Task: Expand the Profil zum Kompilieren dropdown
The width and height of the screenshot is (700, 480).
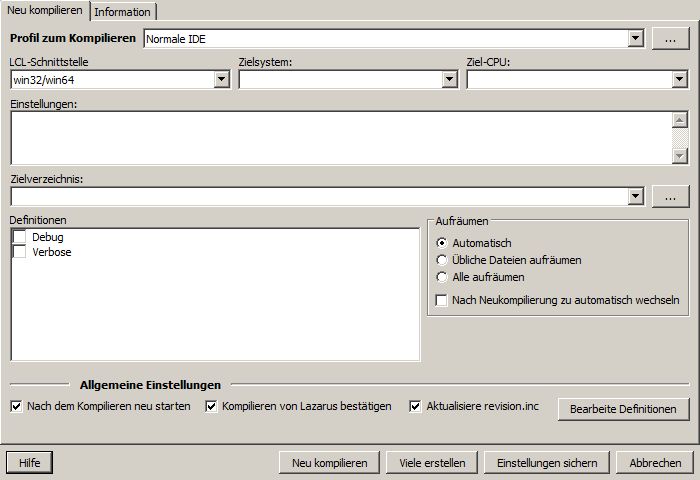Action: coord(635,38)
